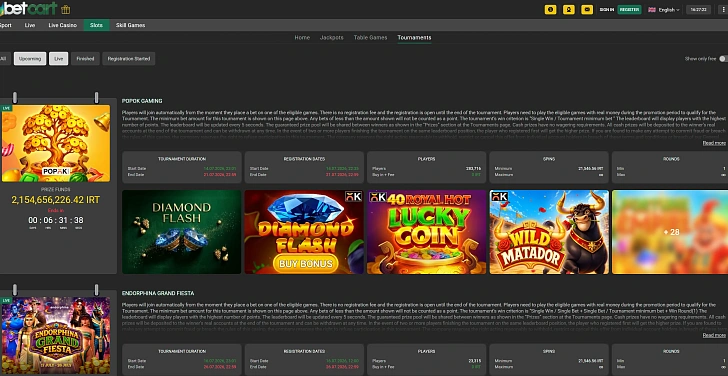Click PopOK Tournament Duration card

[x=182, y=168]
